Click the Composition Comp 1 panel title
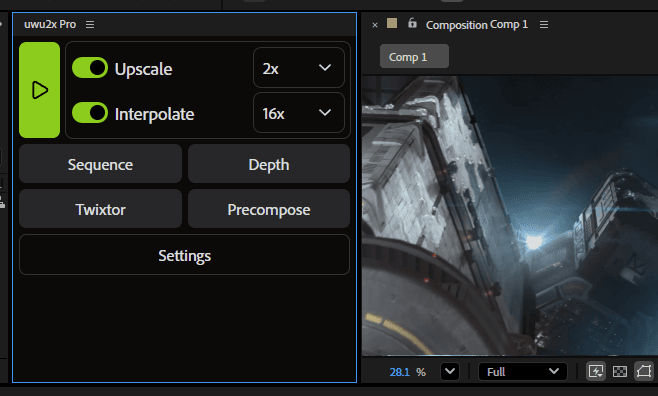 coord(477,25)
